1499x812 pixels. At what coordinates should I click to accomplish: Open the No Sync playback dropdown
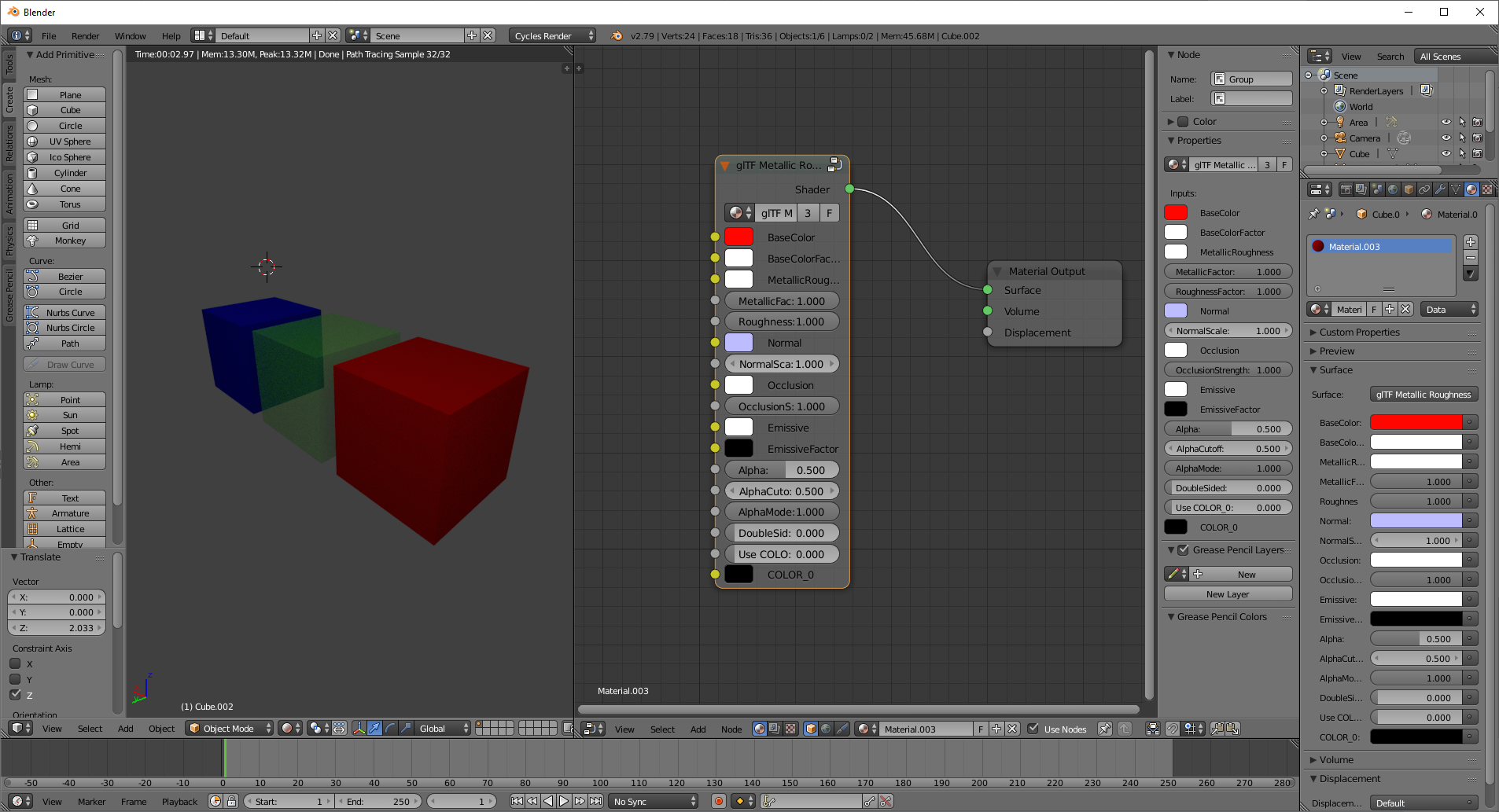[654, 801]
